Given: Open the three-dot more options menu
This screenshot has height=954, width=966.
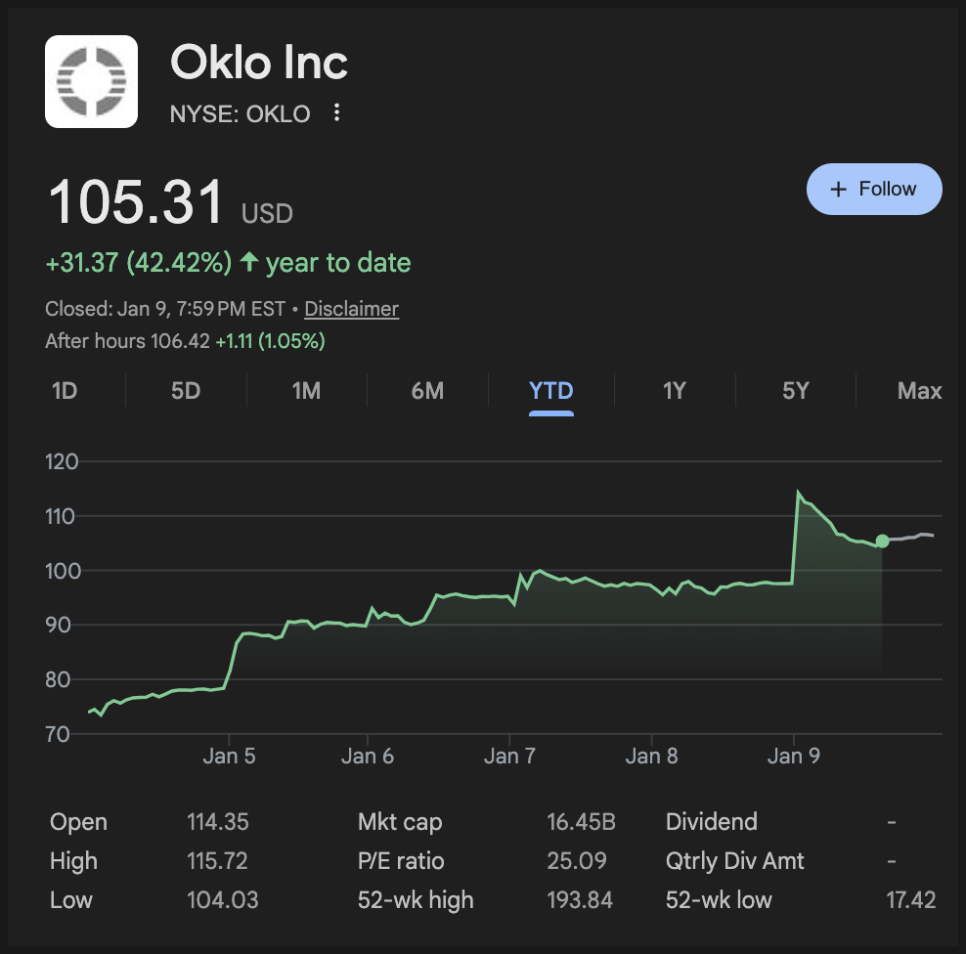Looking at the screenshot, I should coord(337,113).
